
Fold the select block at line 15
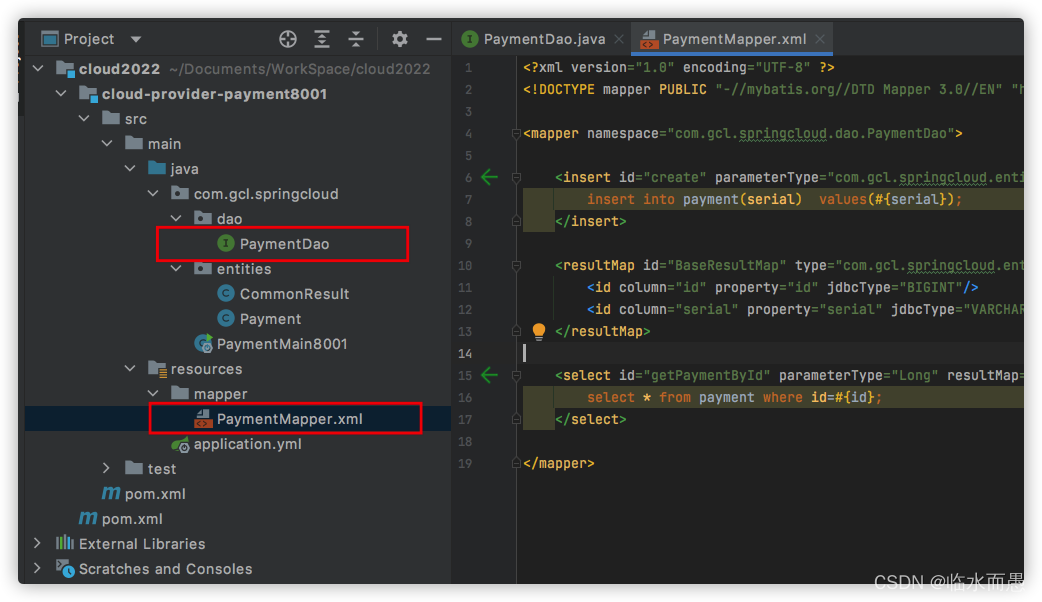[516, 375]
